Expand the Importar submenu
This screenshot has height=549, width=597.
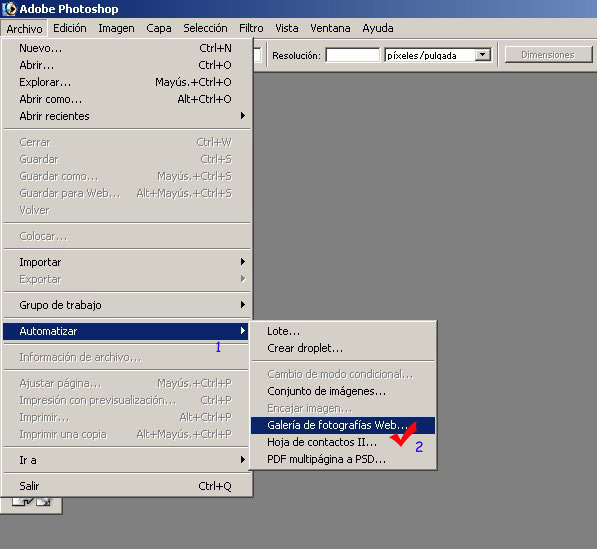[126, 262]
